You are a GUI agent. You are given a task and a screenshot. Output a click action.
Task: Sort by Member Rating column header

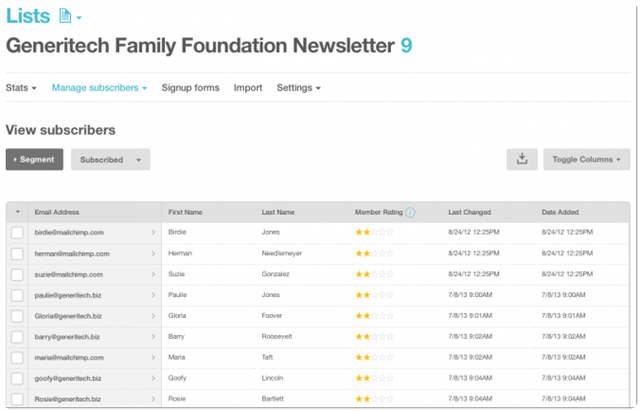379,212
